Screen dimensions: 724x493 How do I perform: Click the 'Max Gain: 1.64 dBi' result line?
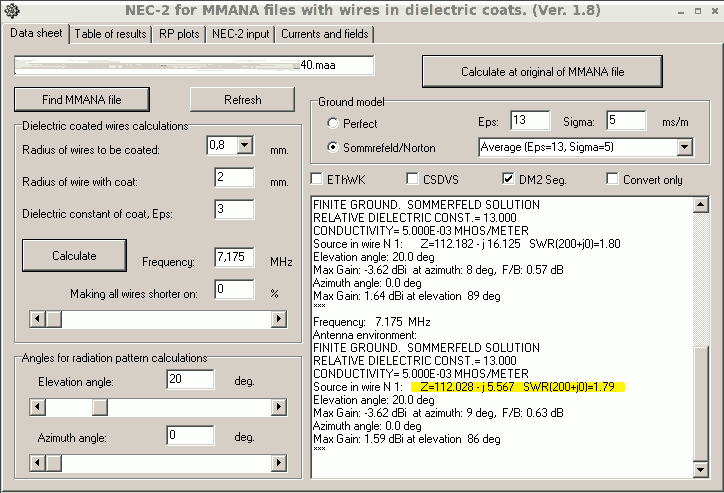tap(407, 296)
